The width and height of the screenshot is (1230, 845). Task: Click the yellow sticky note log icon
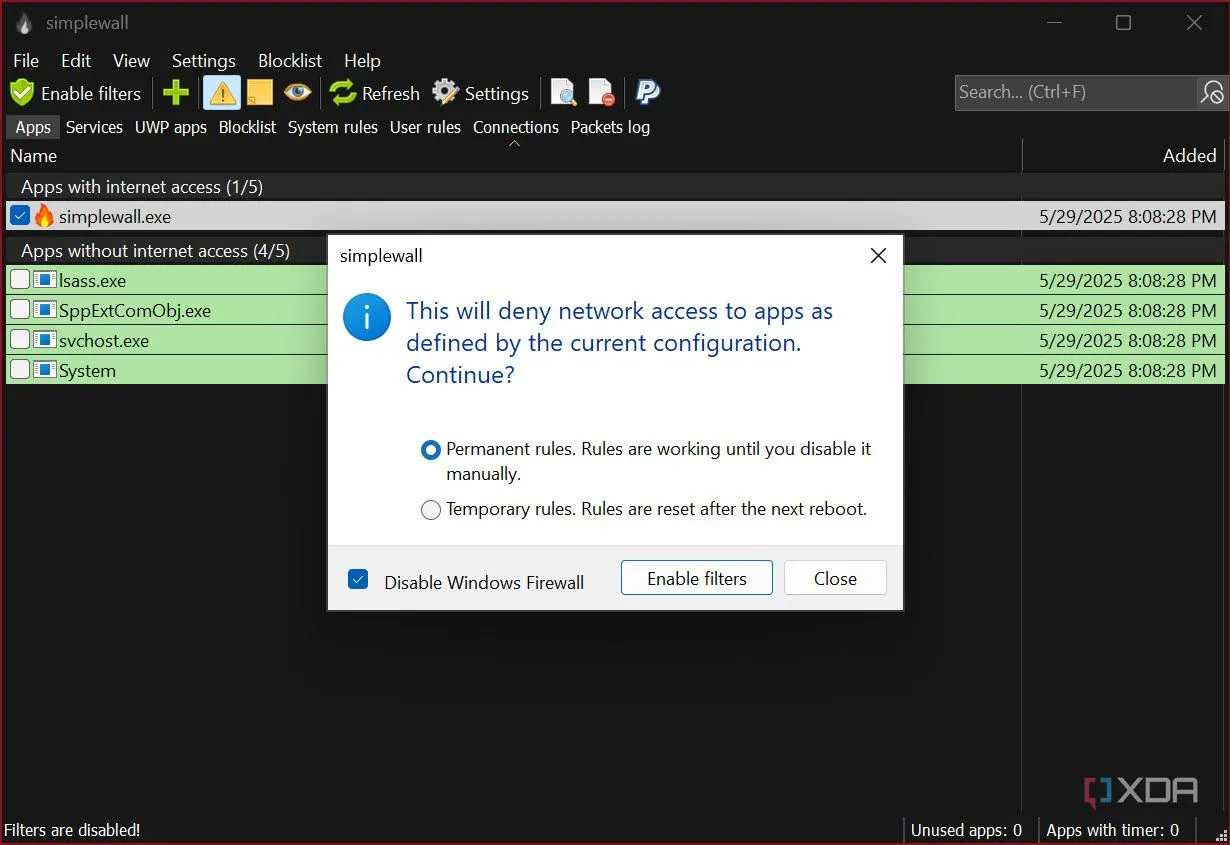(260, 93)
